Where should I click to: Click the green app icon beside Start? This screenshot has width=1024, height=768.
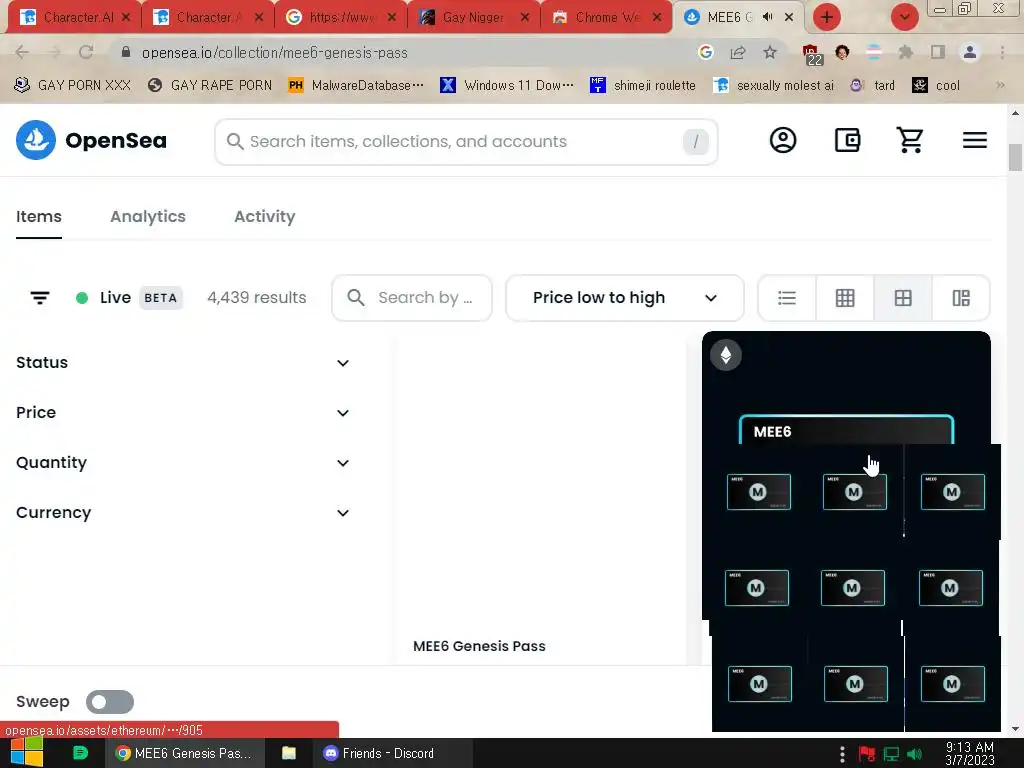tap(80, 753)
